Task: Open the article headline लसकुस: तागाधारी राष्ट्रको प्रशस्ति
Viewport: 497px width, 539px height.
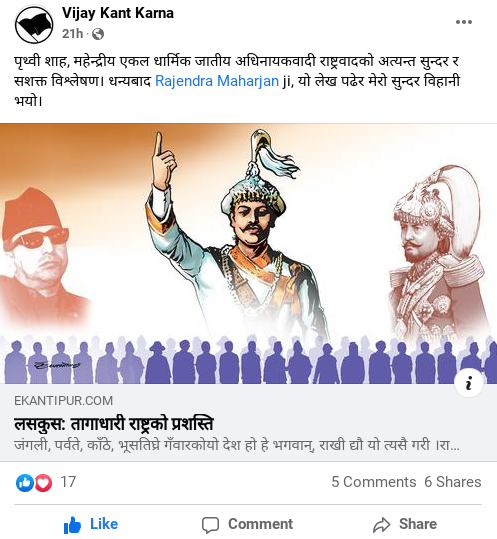Action: 114,424
